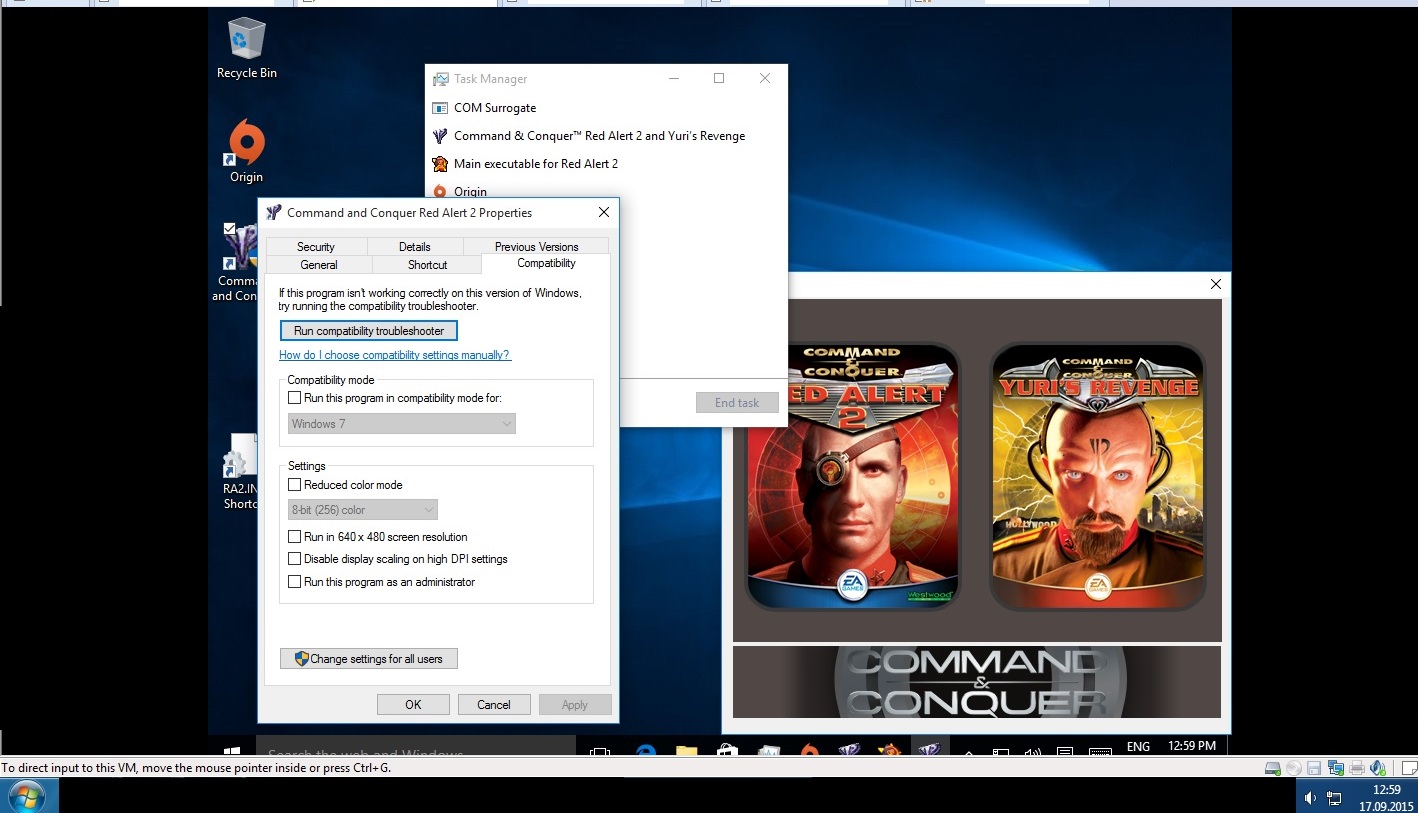Image resolution: width=1418 pixels, height=813 pixels.
Task: Enable Disable display scaling on high DPI
Action: coord(294,559)
